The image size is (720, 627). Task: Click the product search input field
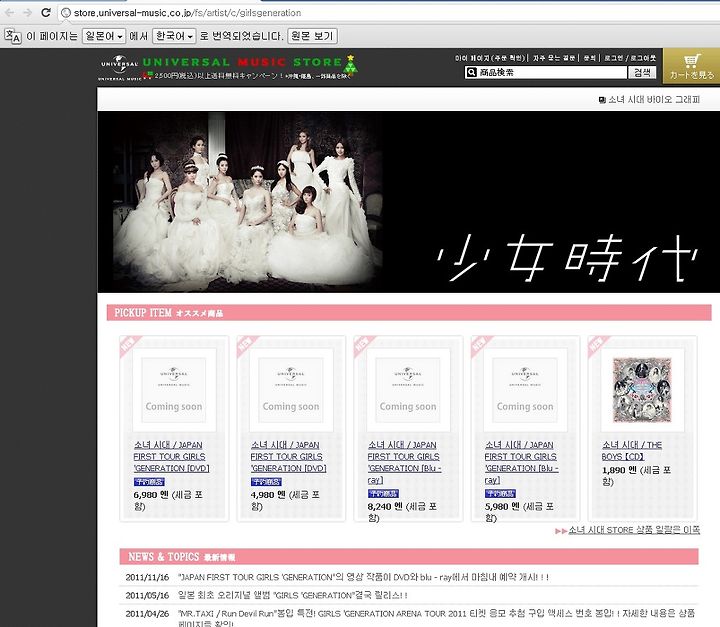pos(552,72)
